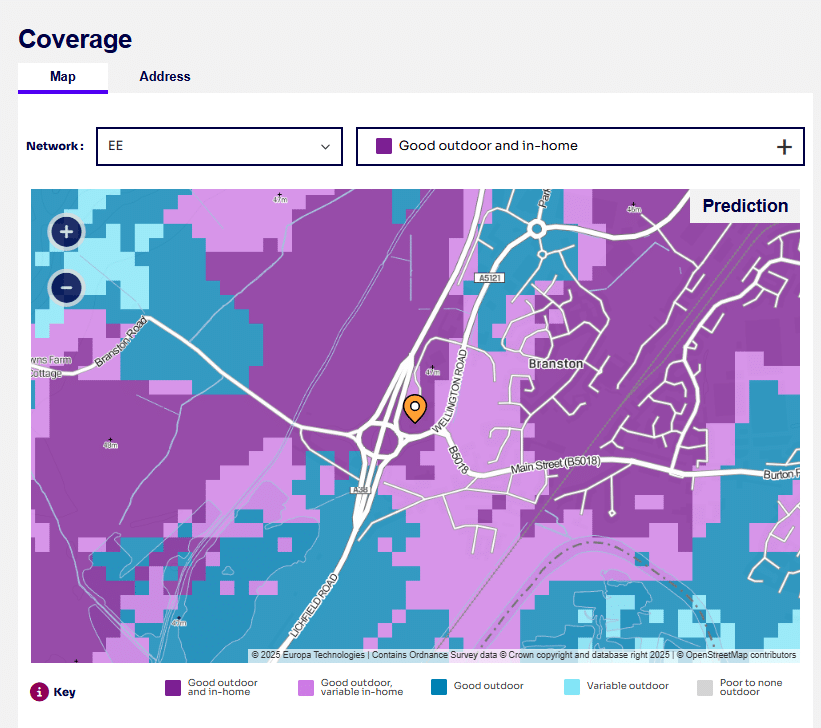Click the Variable outdoor light-blue swatch

tap(572, 688)
